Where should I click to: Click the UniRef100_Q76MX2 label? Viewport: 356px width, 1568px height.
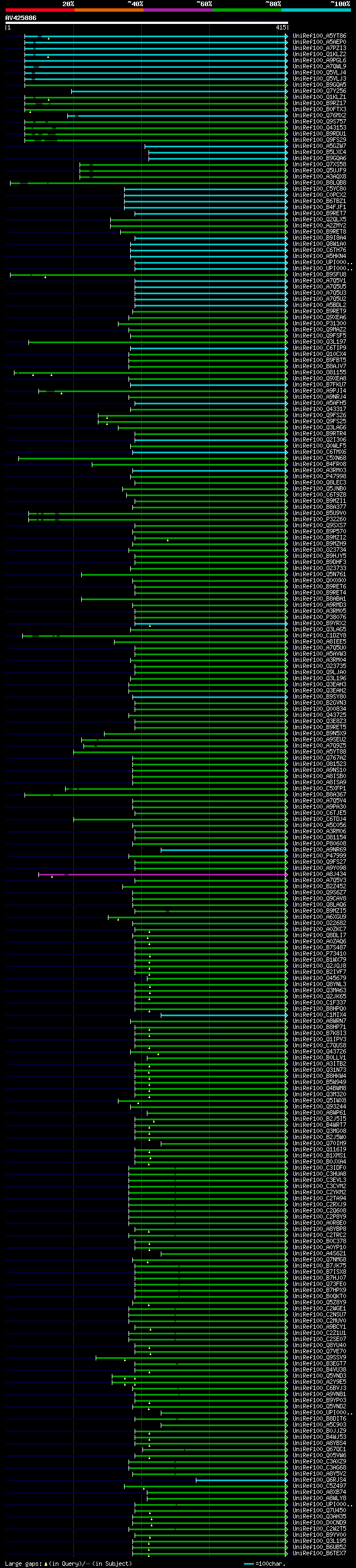click(319, 116)
